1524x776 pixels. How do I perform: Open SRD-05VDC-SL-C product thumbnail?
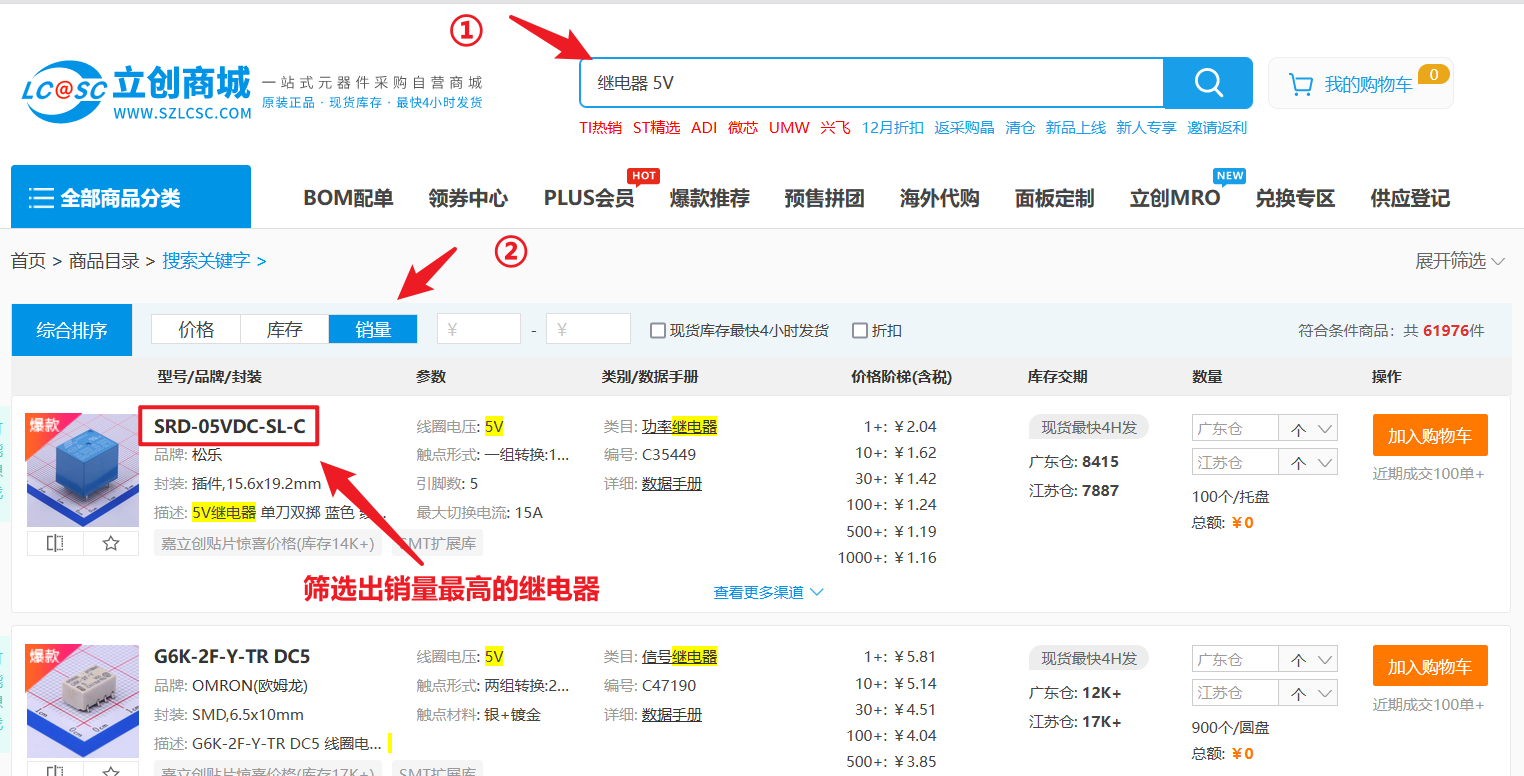83,470
